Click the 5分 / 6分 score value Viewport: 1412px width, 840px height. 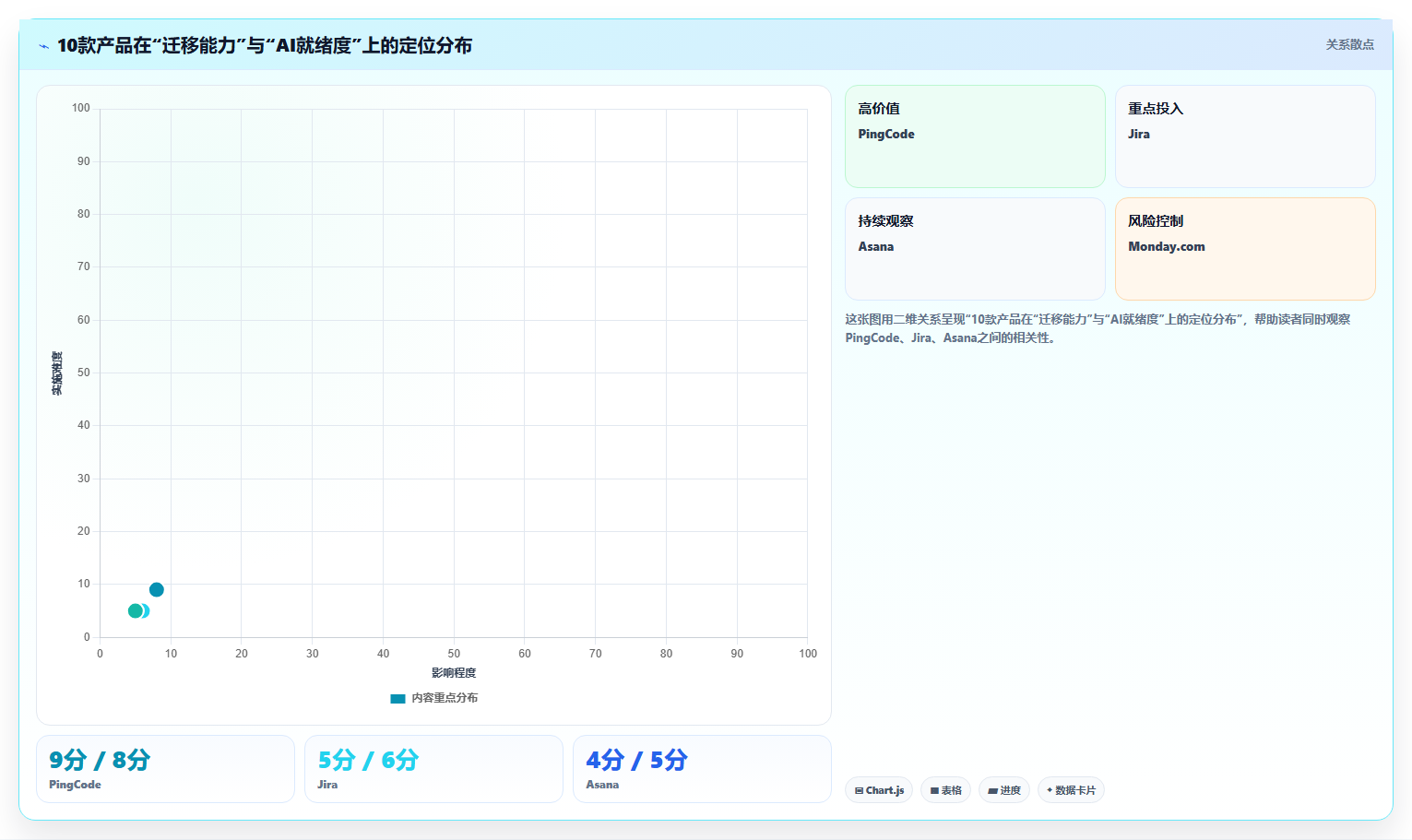(368, 760)
